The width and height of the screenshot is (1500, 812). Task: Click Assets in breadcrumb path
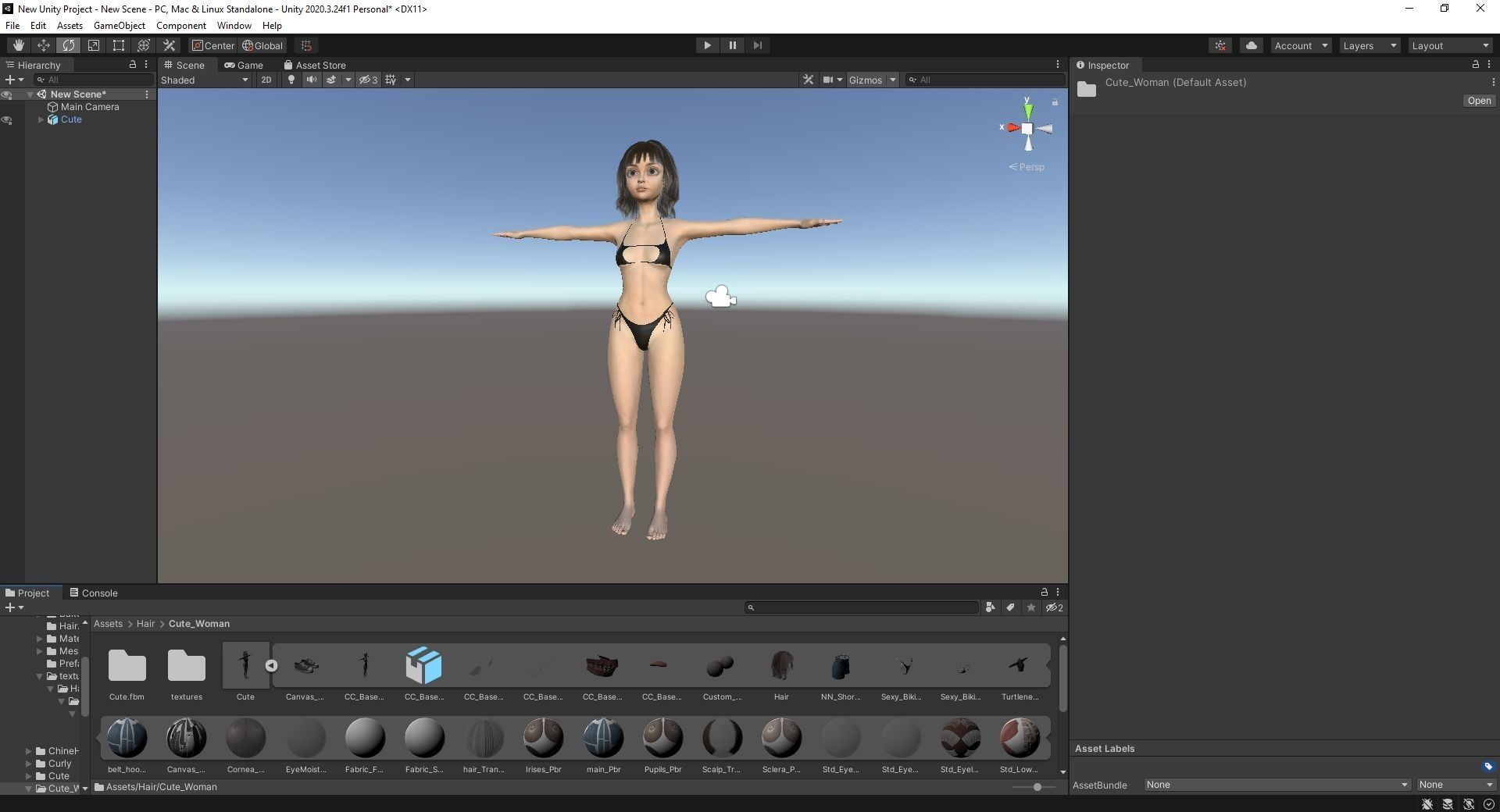pos(108,624)
